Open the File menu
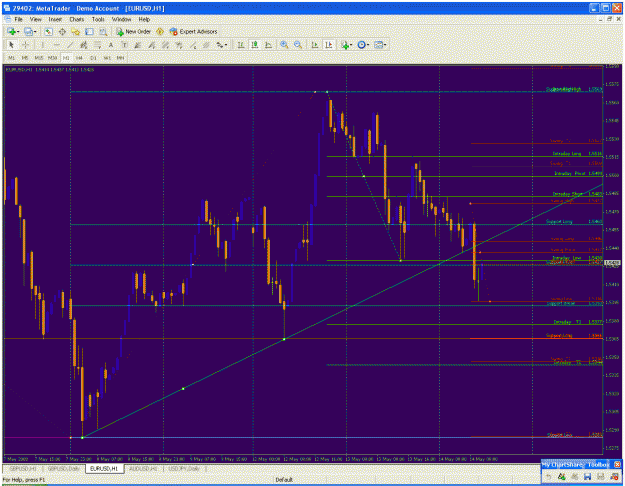Viewport: 625px width, 486px height. click(x=18, y=19)
